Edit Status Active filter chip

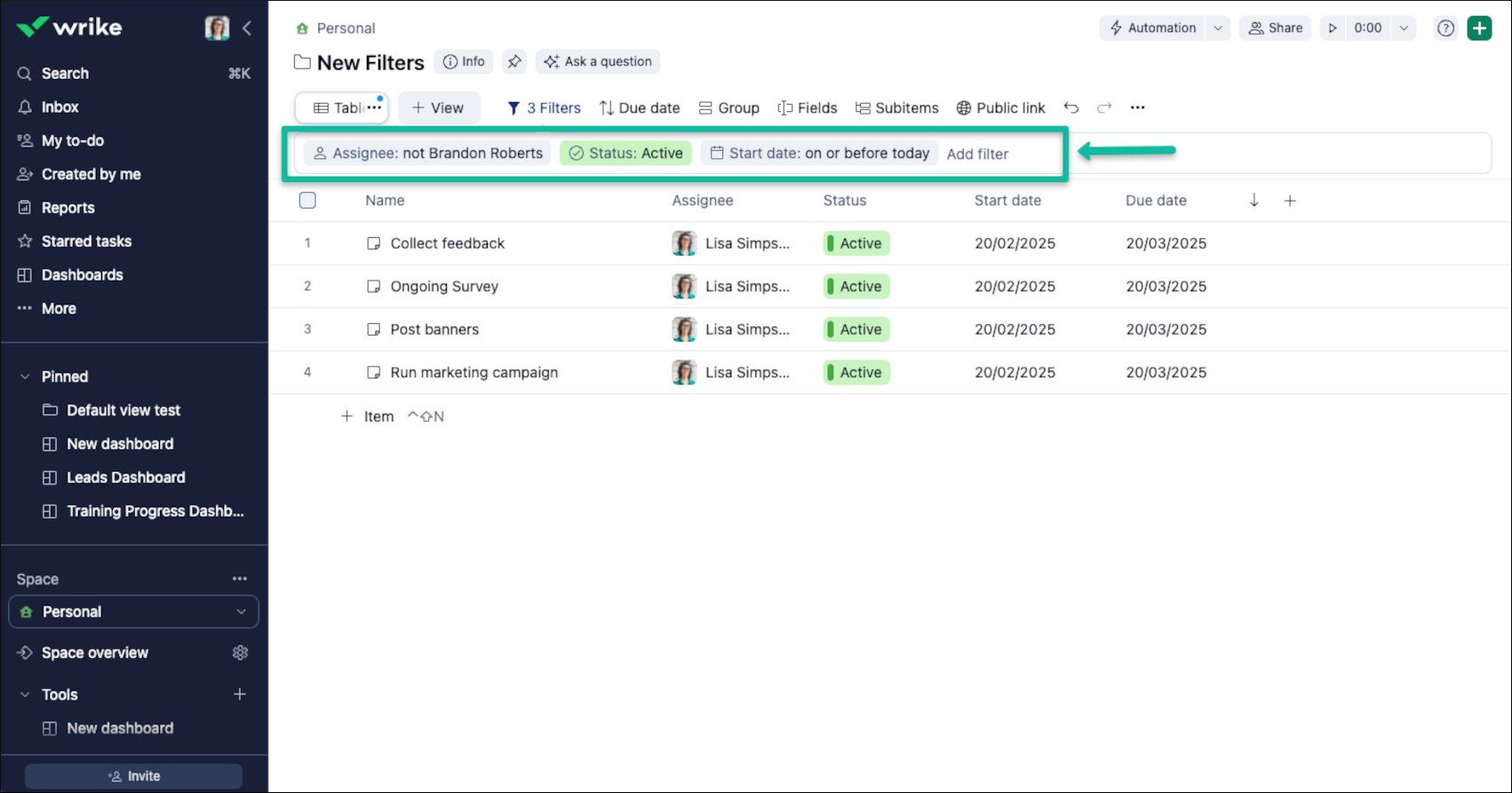[625, 153]
